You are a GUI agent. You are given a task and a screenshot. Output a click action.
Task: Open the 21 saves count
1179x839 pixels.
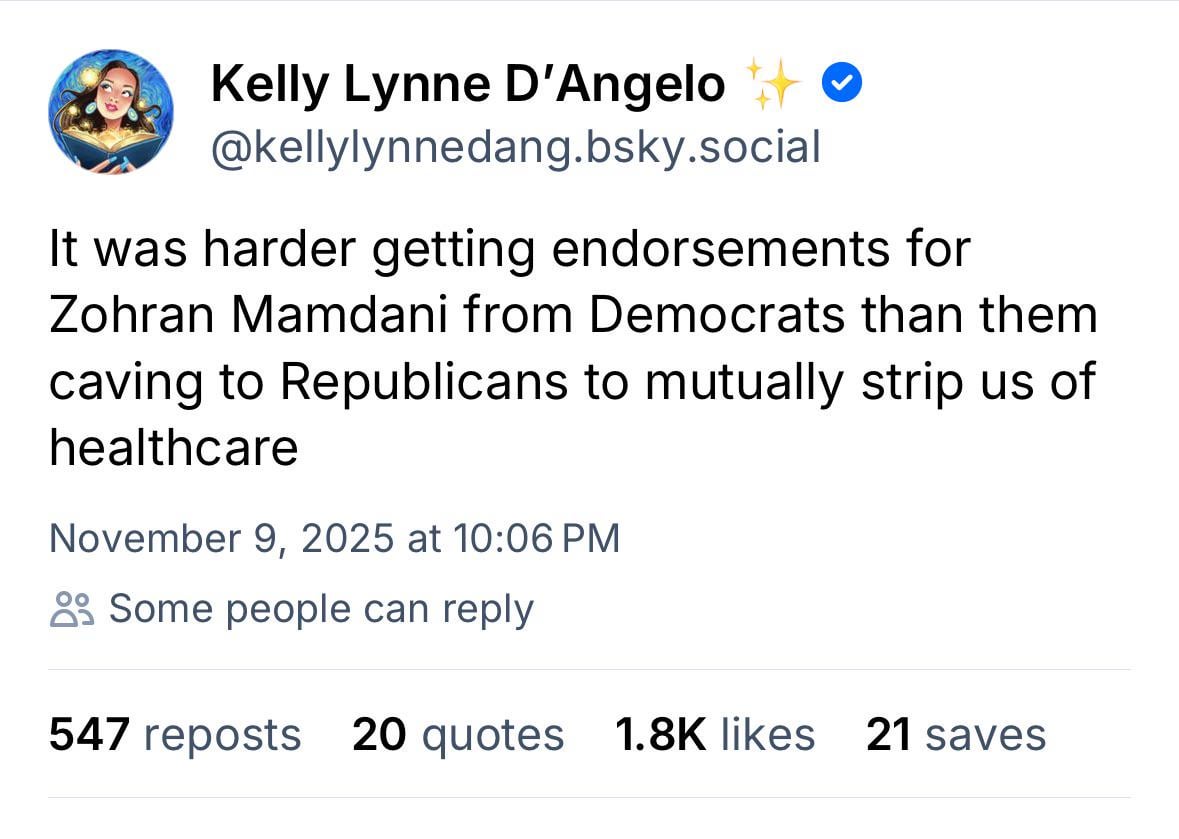[x=956, y=735]
